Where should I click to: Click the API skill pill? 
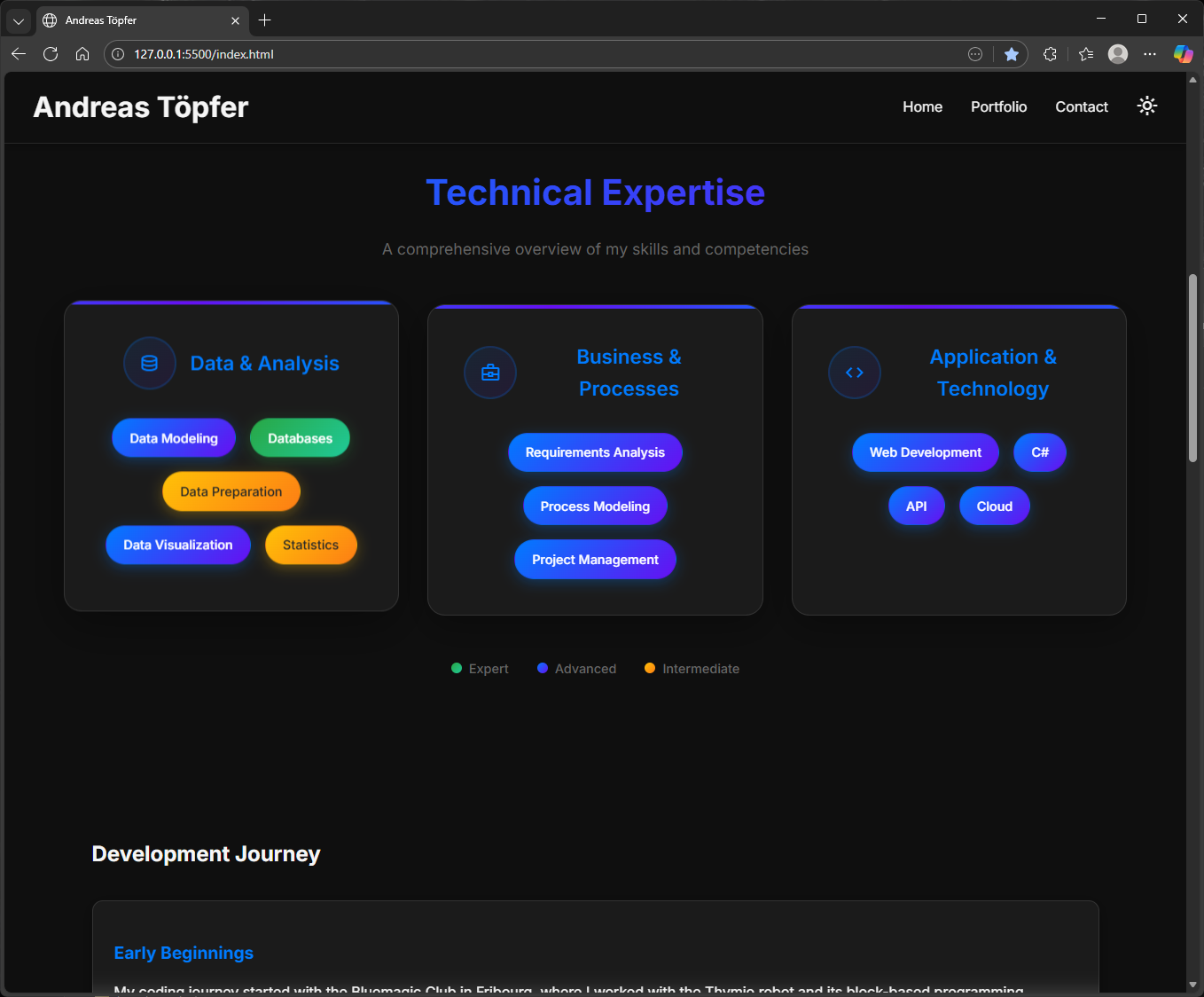(x=917, y=506)
